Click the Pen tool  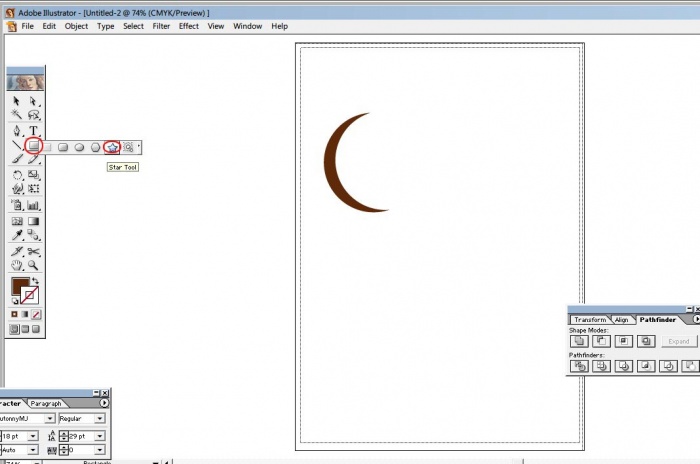coord(17,131)
